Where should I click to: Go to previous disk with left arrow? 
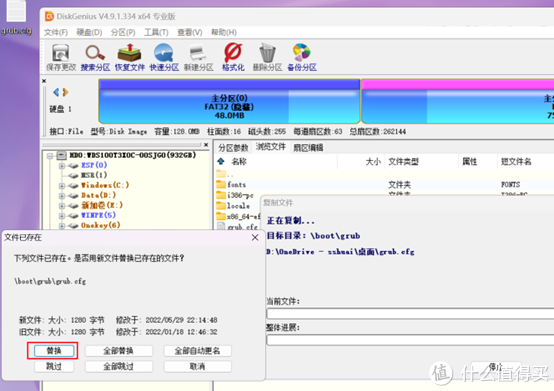click(55, 92)
